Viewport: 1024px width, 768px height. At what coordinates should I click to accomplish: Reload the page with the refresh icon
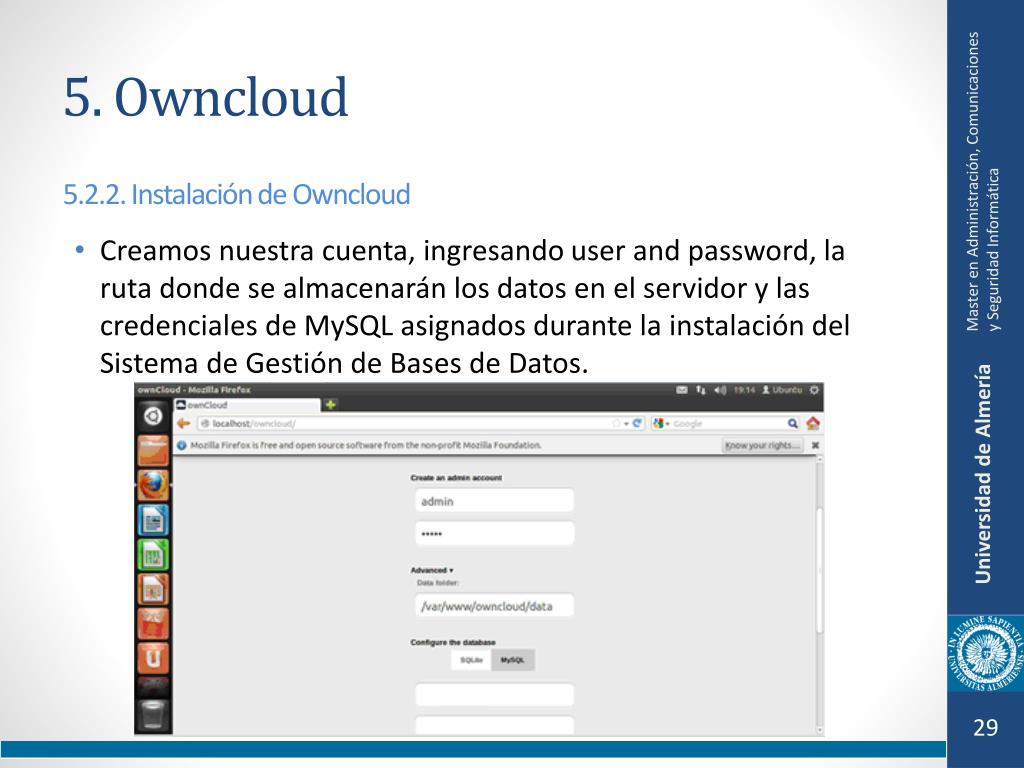tap(637, 423)
